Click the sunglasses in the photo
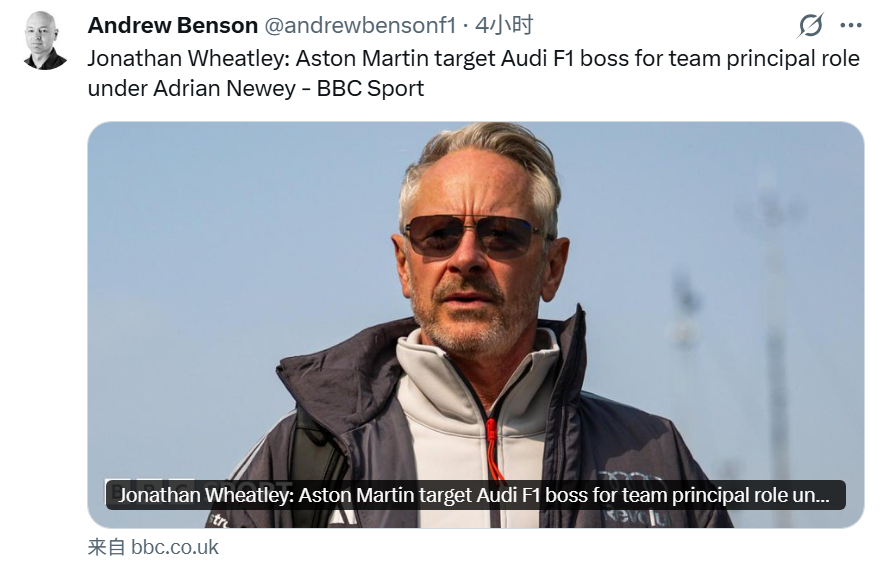881x568 pixels. pyautogui.click(x=473, y=237)
